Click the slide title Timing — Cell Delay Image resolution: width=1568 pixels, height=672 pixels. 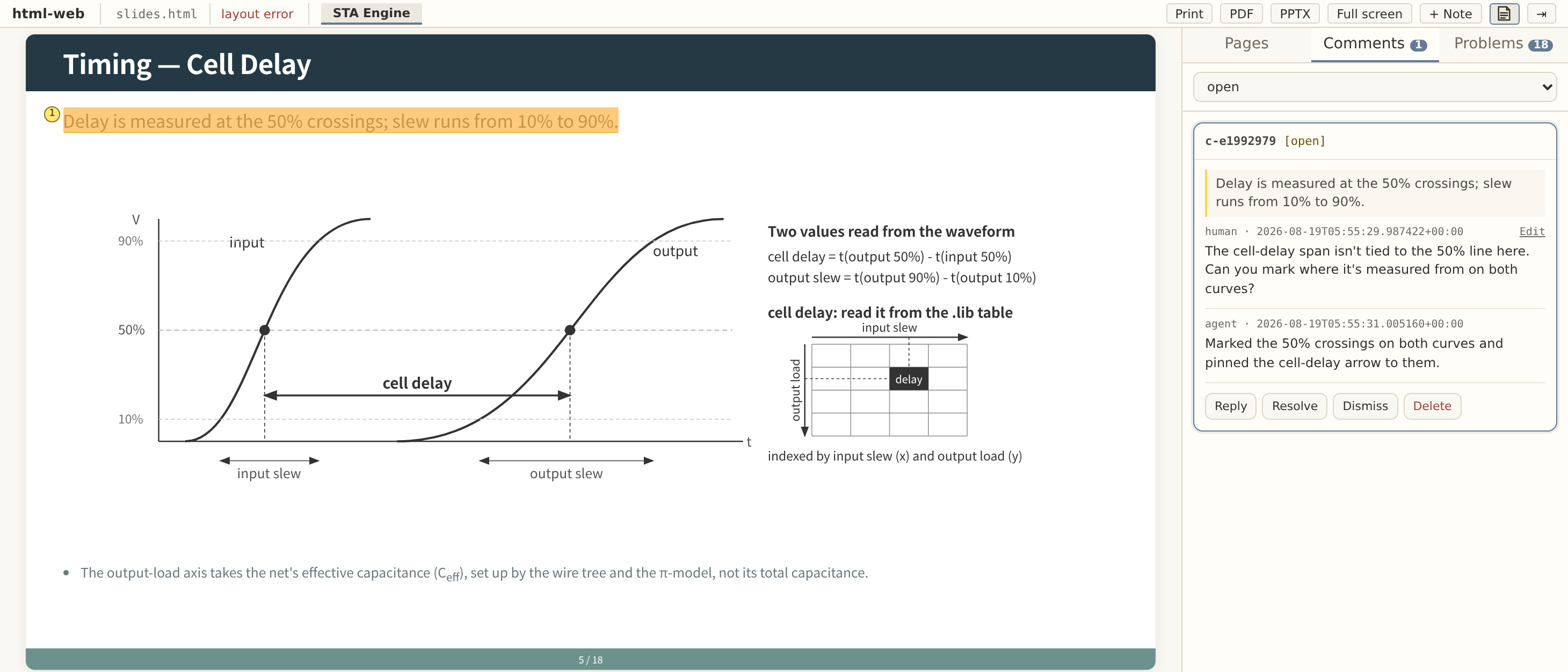click(187, 64)
